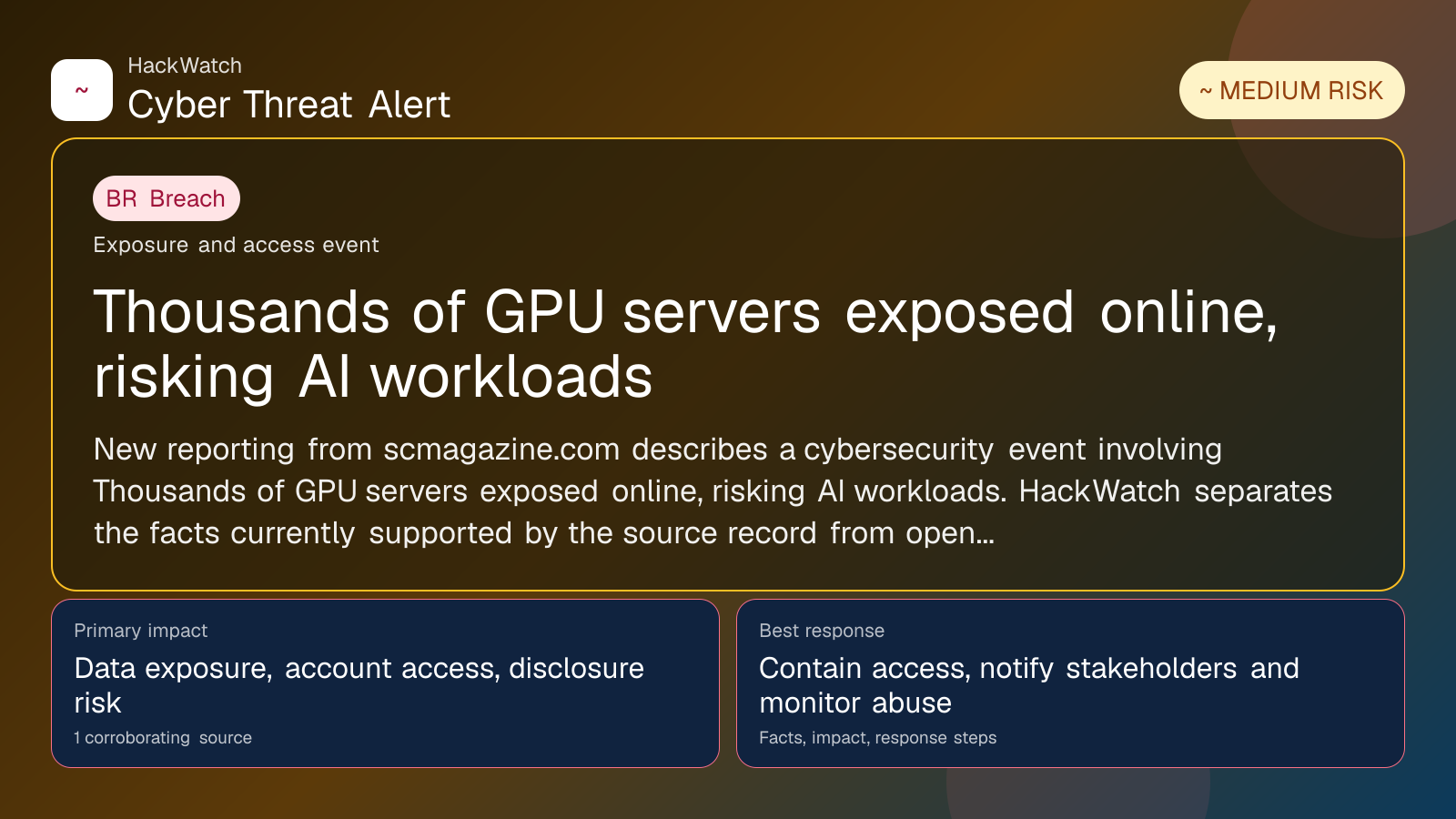Click the 'Best response' label

coord(822,631)
